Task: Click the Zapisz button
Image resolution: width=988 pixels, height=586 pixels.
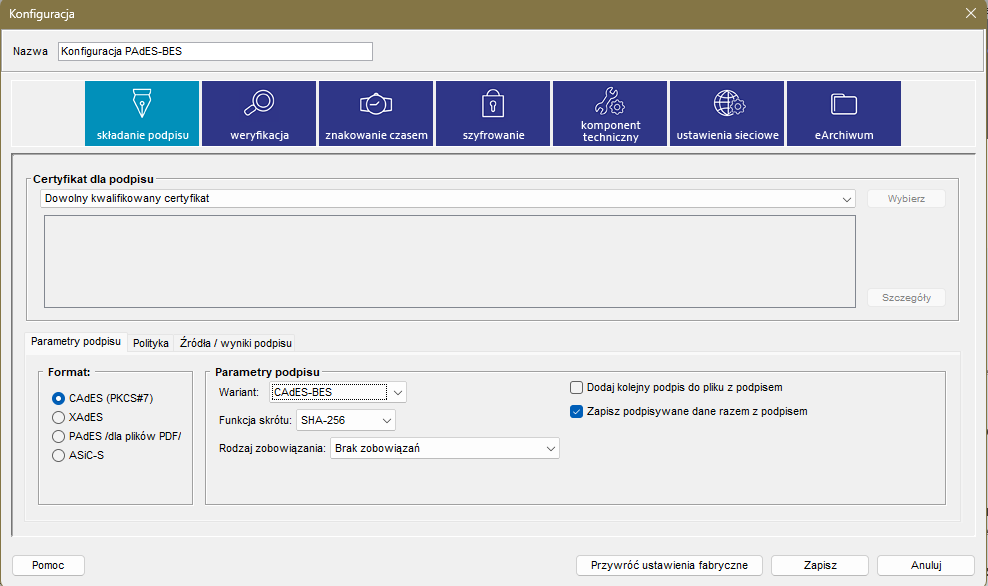Action: (820, 565)
